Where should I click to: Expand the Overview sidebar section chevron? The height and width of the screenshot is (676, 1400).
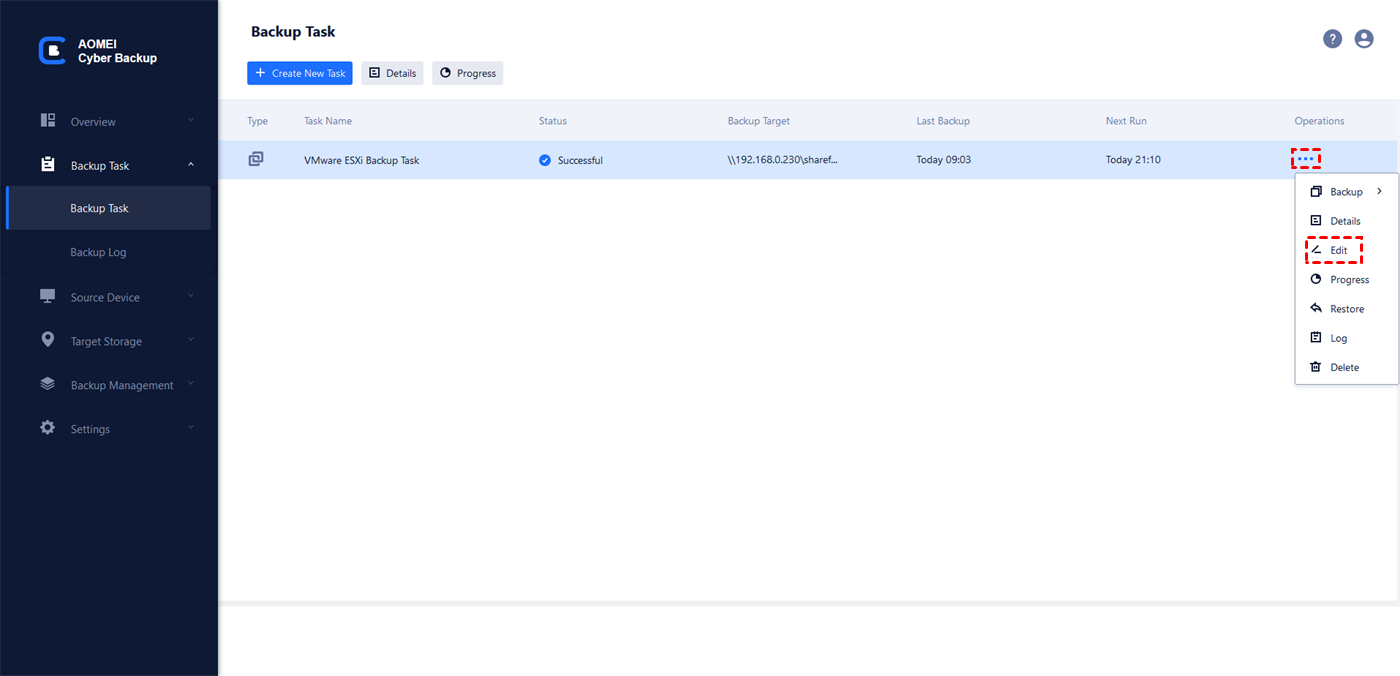(x=190, y=121)
